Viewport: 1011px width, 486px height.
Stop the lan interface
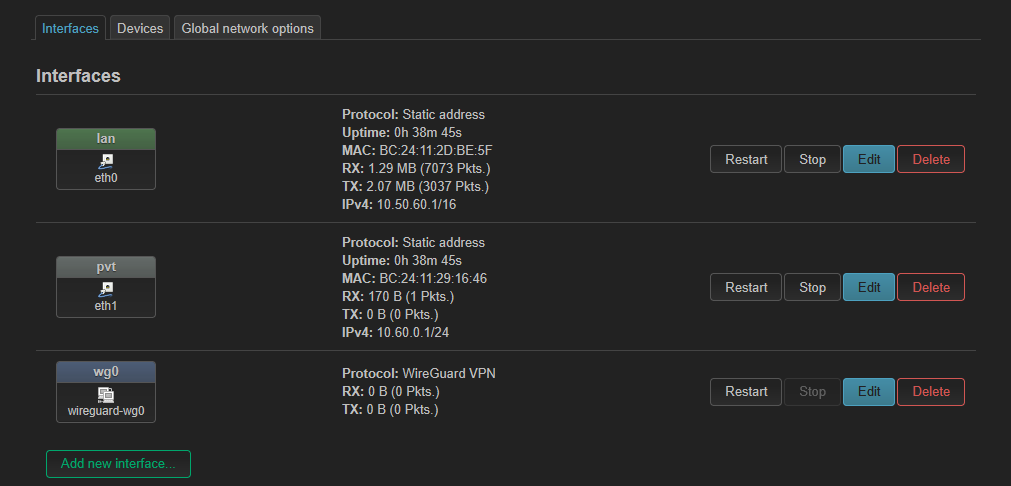click(x=812, y=159)
